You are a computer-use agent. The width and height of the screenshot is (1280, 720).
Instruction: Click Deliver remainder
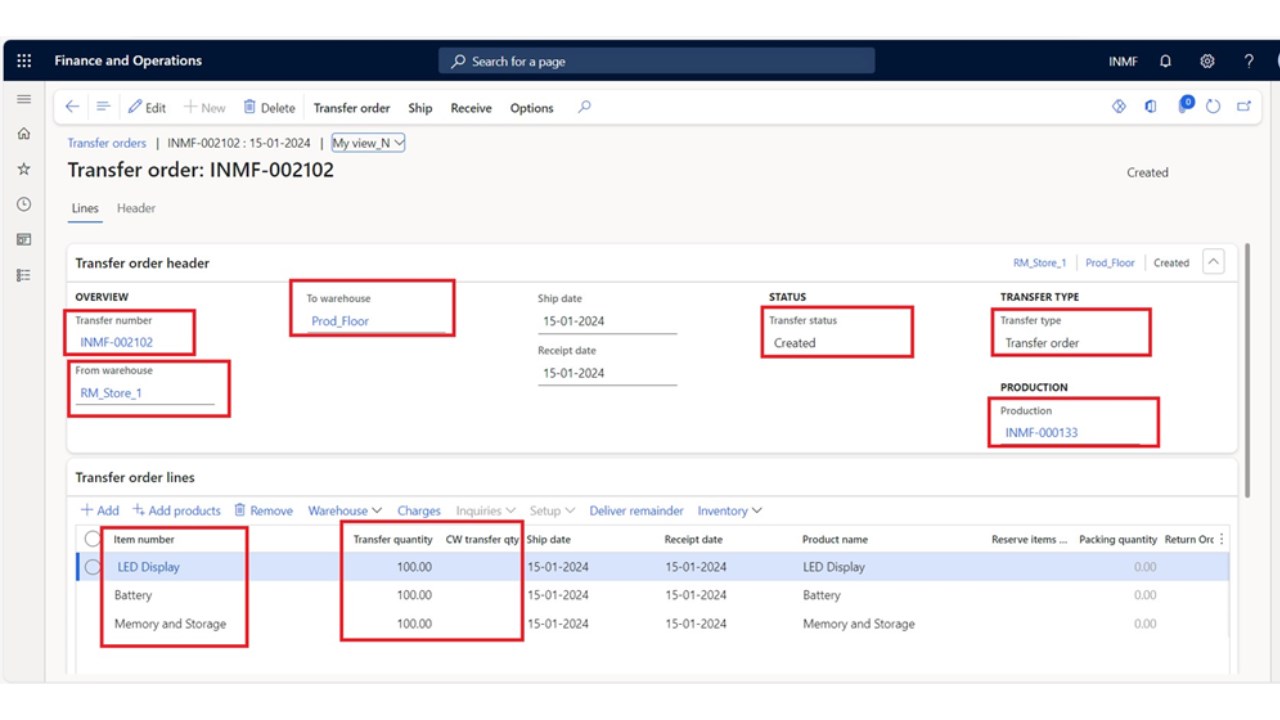(x=636, y=510)
